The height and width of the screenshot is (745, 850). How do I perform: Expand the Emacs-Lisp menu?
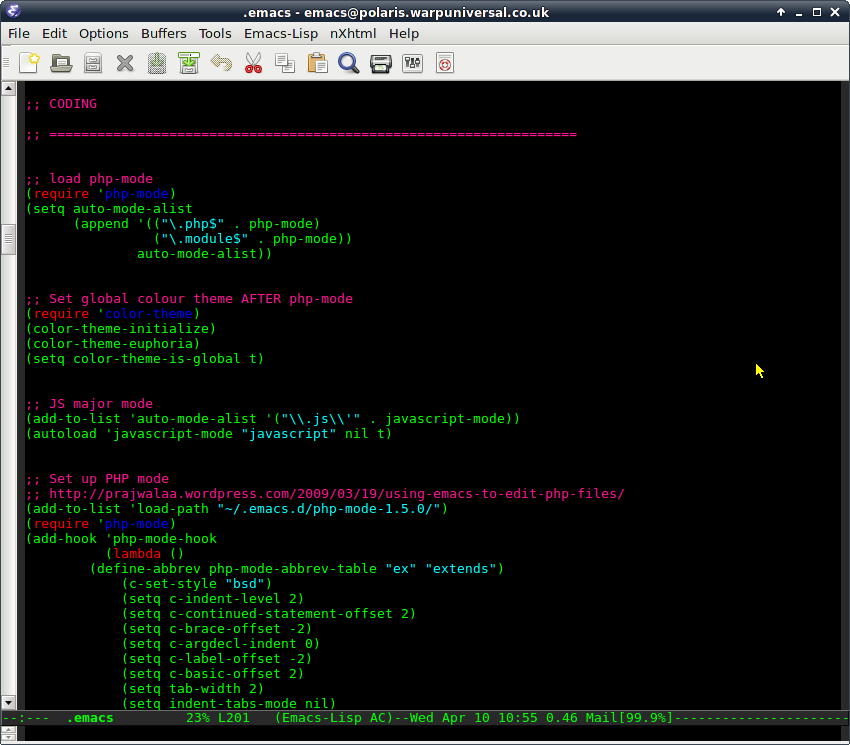pos(280,33)
